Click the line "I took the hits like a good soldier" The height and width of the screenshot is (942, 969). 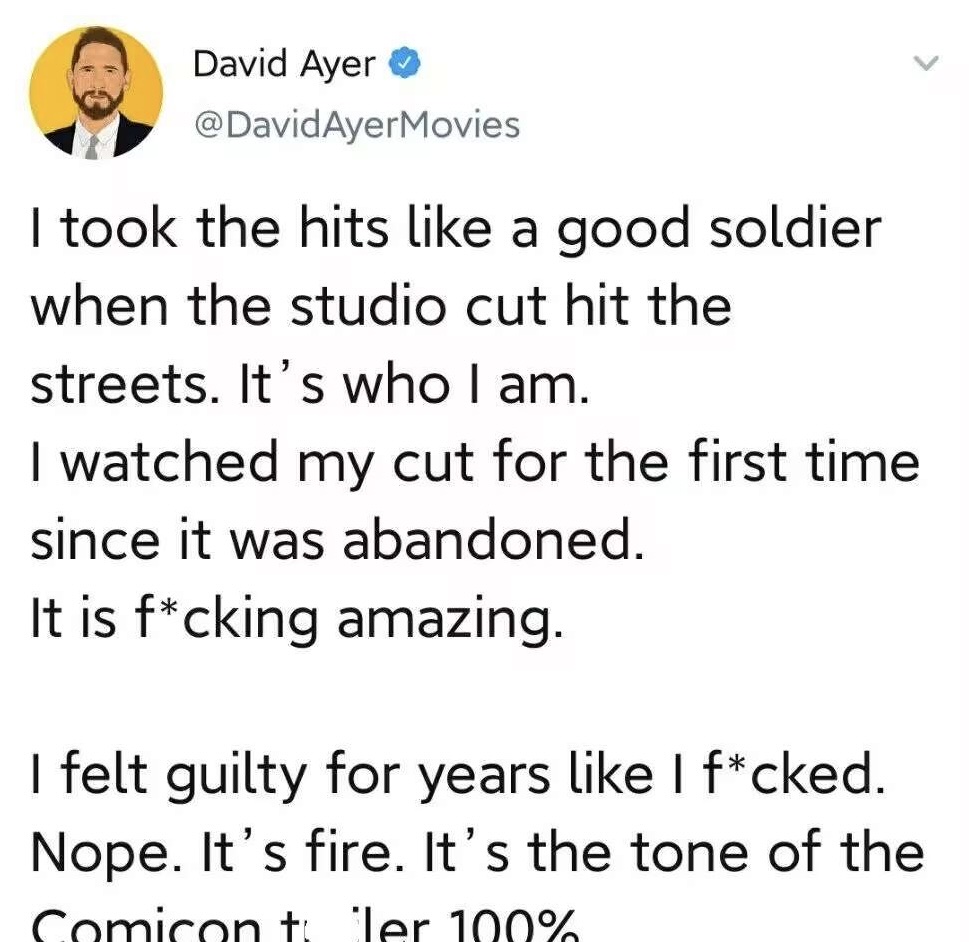pyautogui.click(x=456, y=229)
